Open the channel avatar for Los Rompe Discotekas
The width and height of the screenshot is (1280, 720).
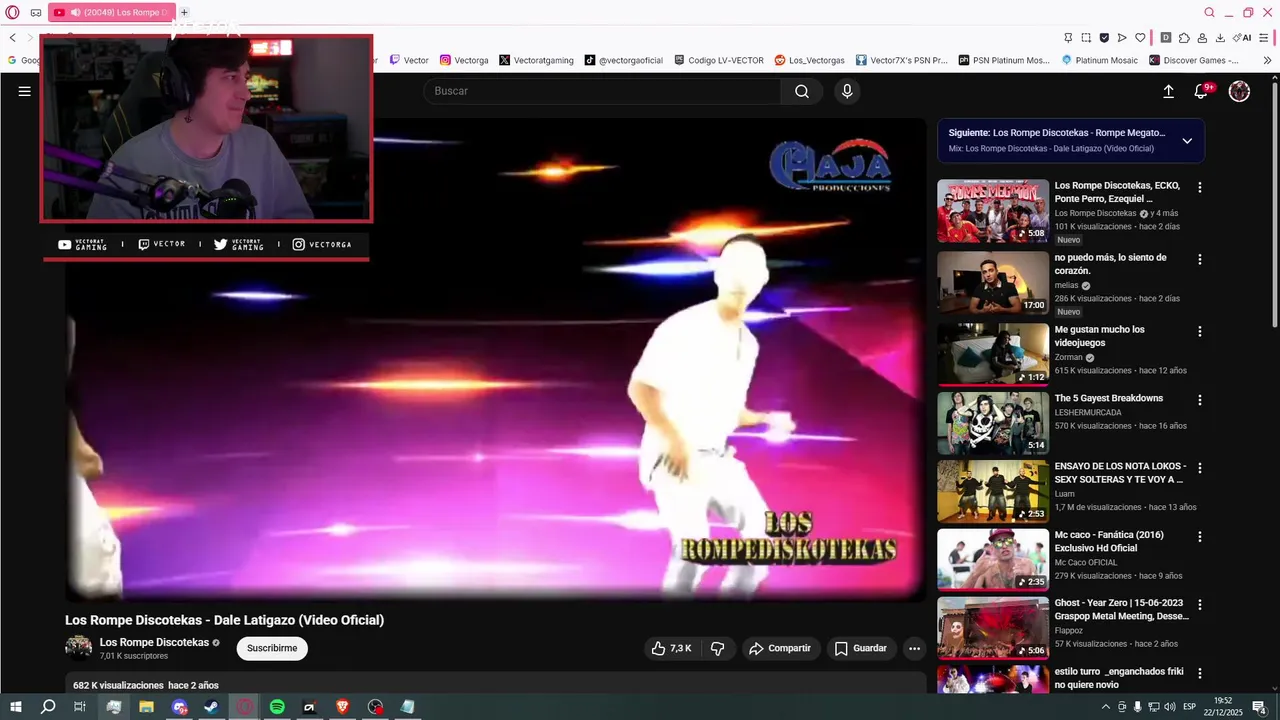[x=78, y=648]
